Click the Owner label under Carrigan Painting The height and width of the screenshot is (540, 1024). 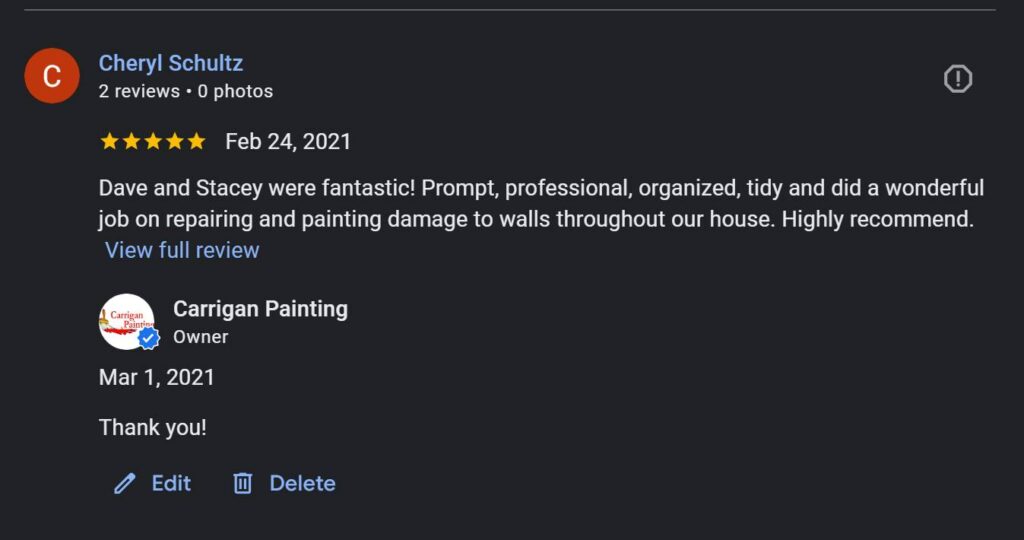click(x=201, y=337)
